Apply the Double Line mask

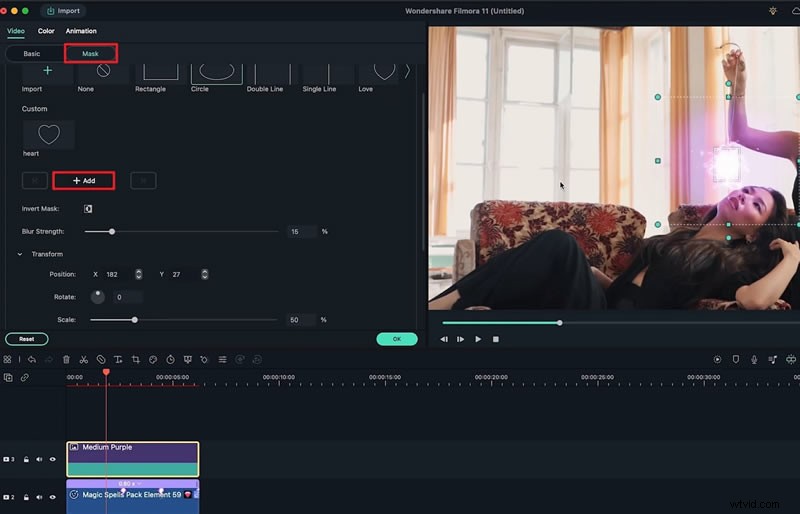(272, 73)
